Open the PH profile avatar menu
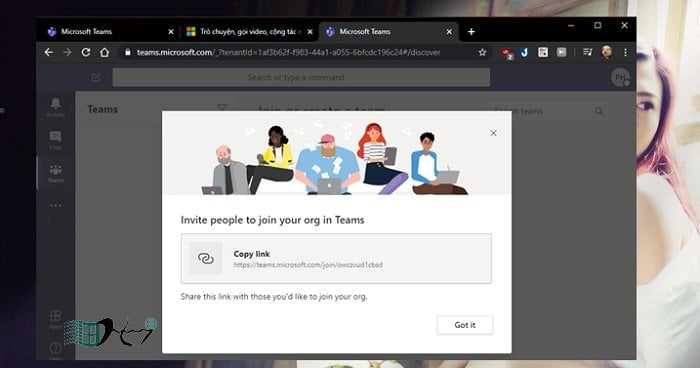 [621, 78]
